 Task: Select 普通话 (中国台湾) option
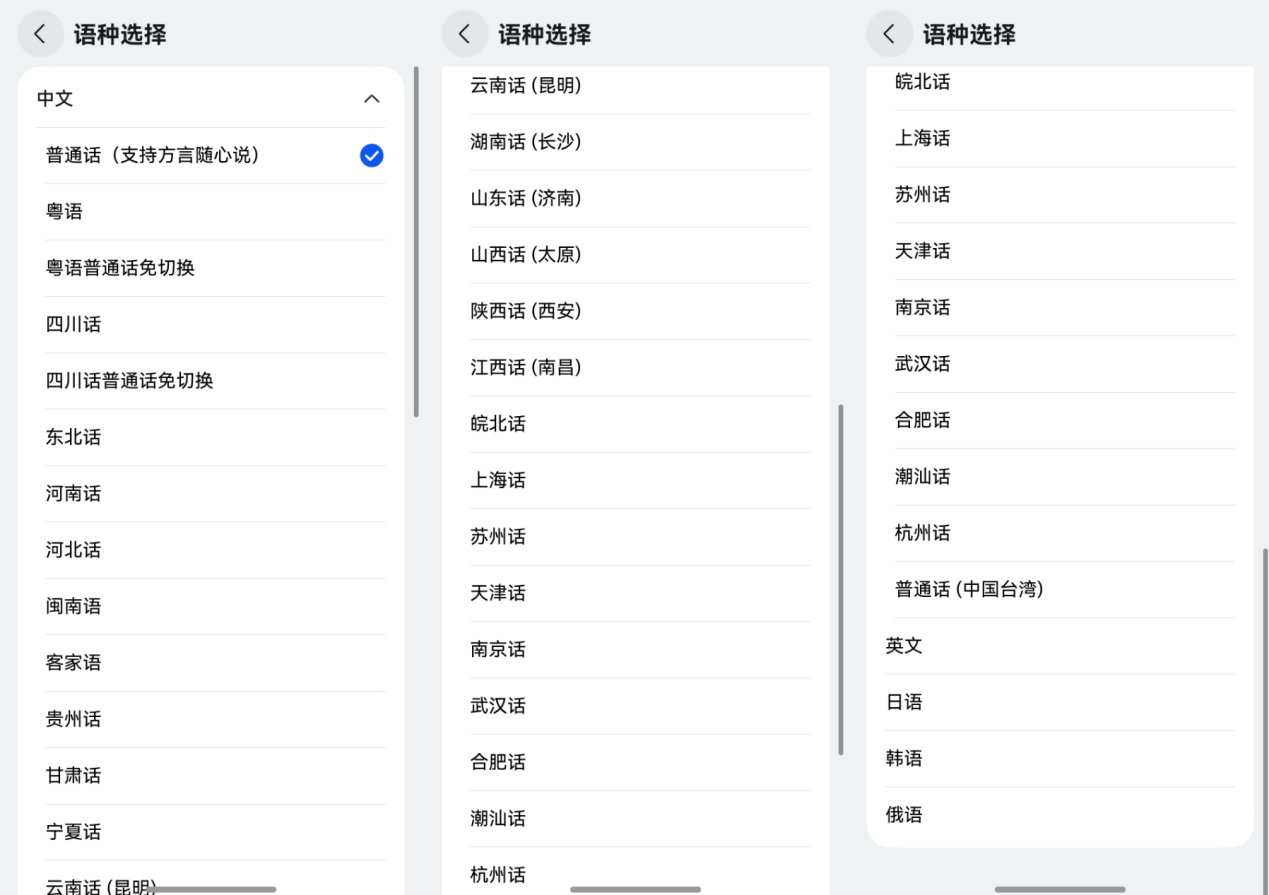point(968,589)
